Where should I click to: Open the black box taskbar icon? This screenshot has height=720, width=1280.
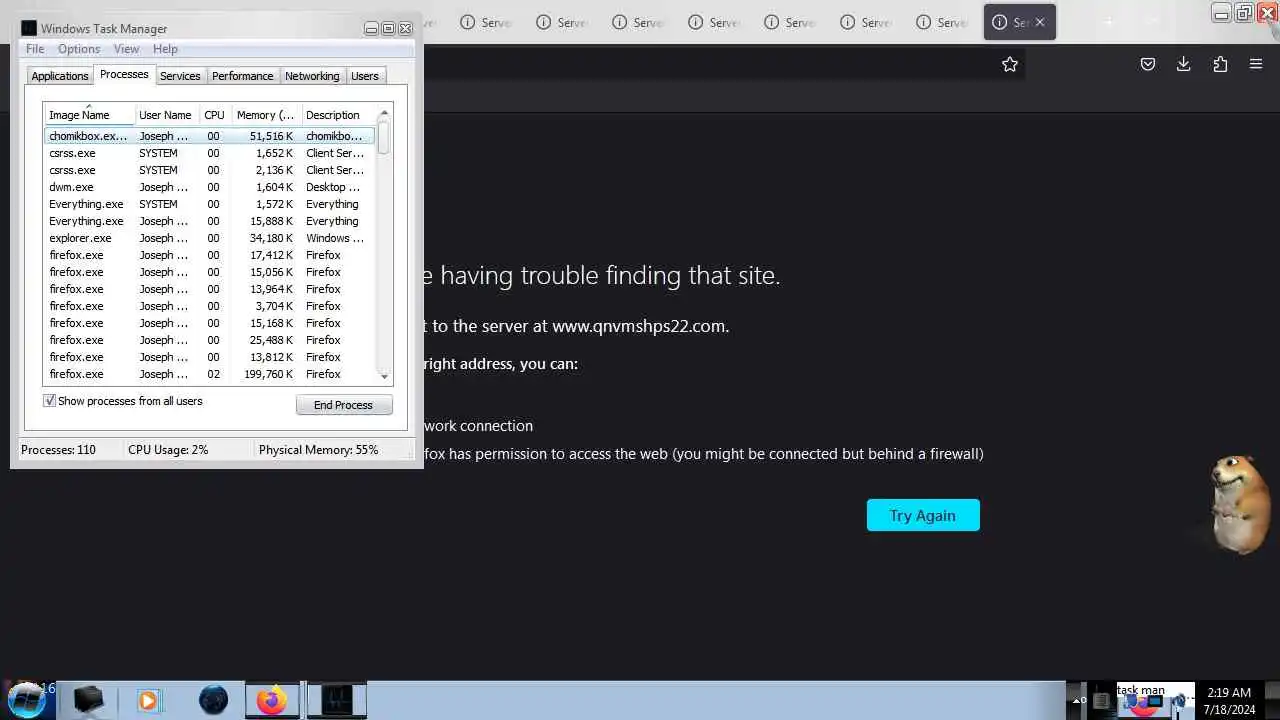89,700
